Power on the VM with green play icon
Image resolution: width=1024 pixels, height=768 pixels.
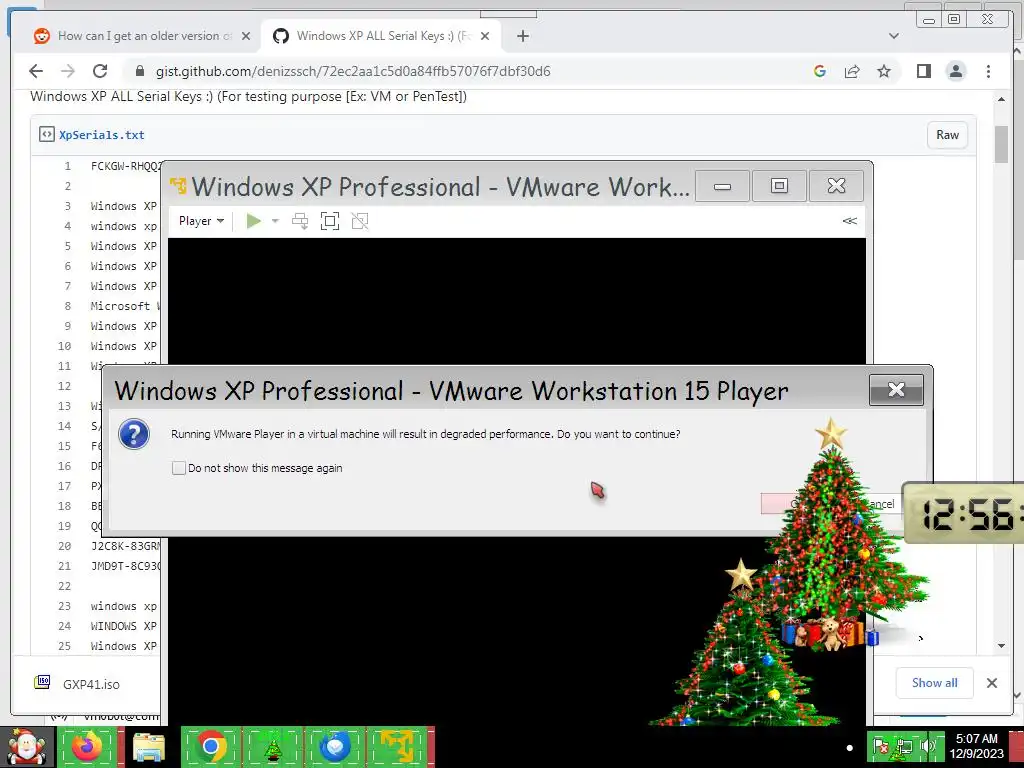pyautogui.click(x=254, y=221)
